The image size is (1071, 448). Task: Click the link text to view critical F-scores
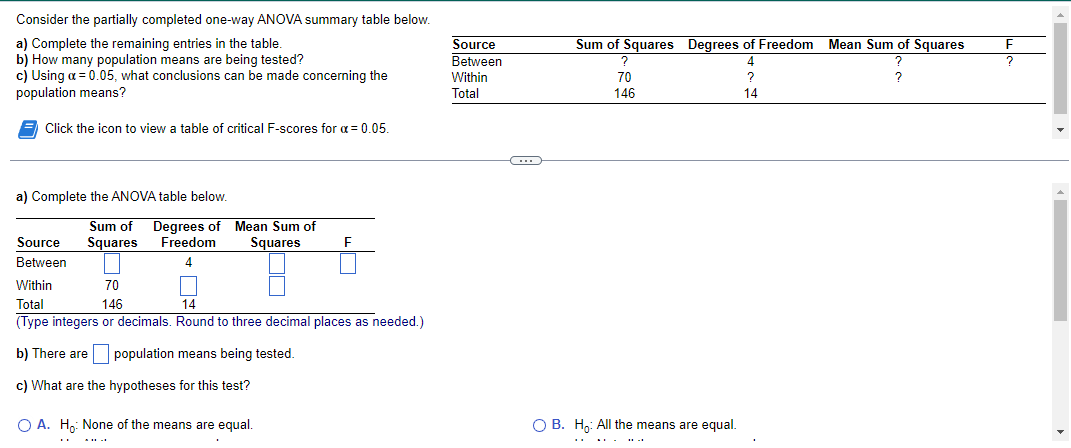218,128
